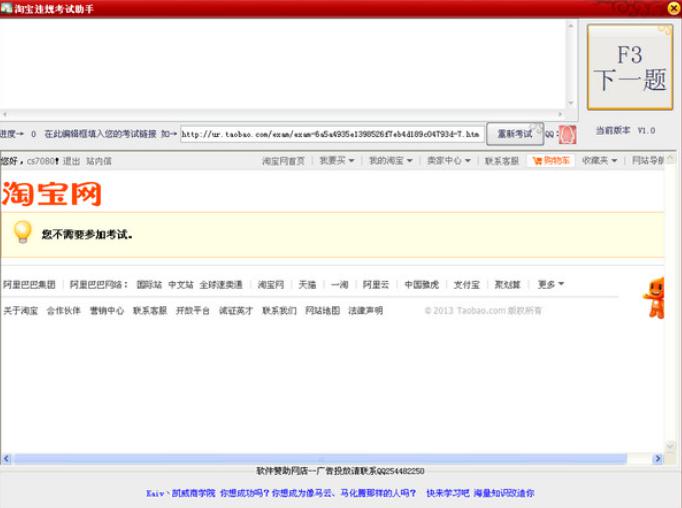Click the F3 下一题 button
This screenshot has height=508, width=682.
click(x=630, y=67)
